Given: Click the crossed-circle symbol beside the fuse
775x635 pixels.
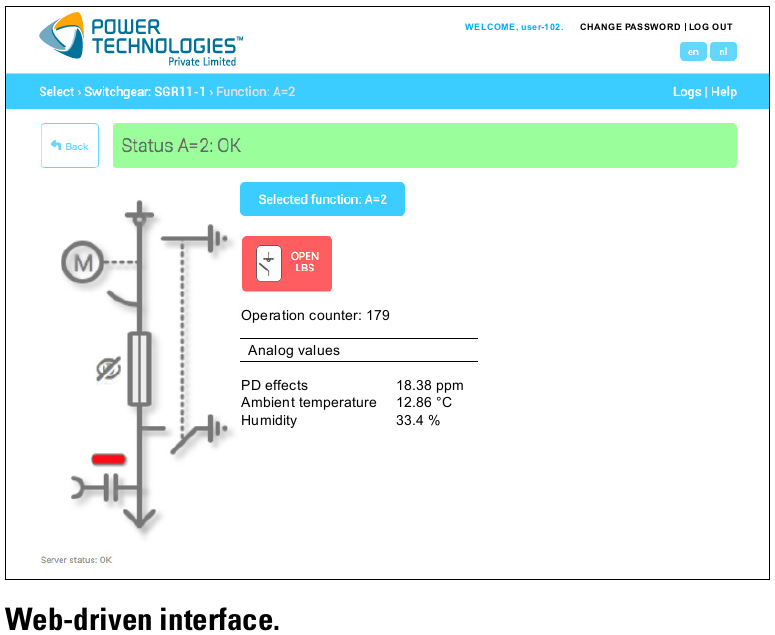Looking at the screenshot, I should 107,369.
